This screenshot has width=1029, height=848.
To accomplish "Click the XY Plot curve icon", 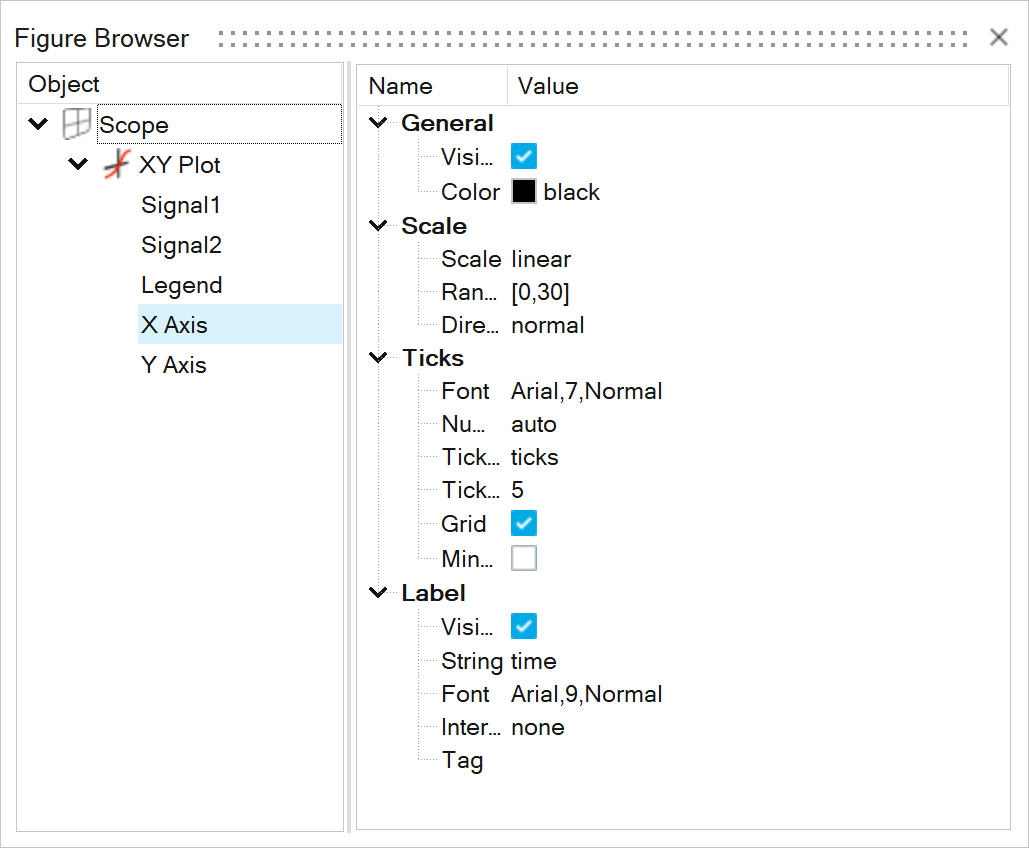I will coord(117,165).
